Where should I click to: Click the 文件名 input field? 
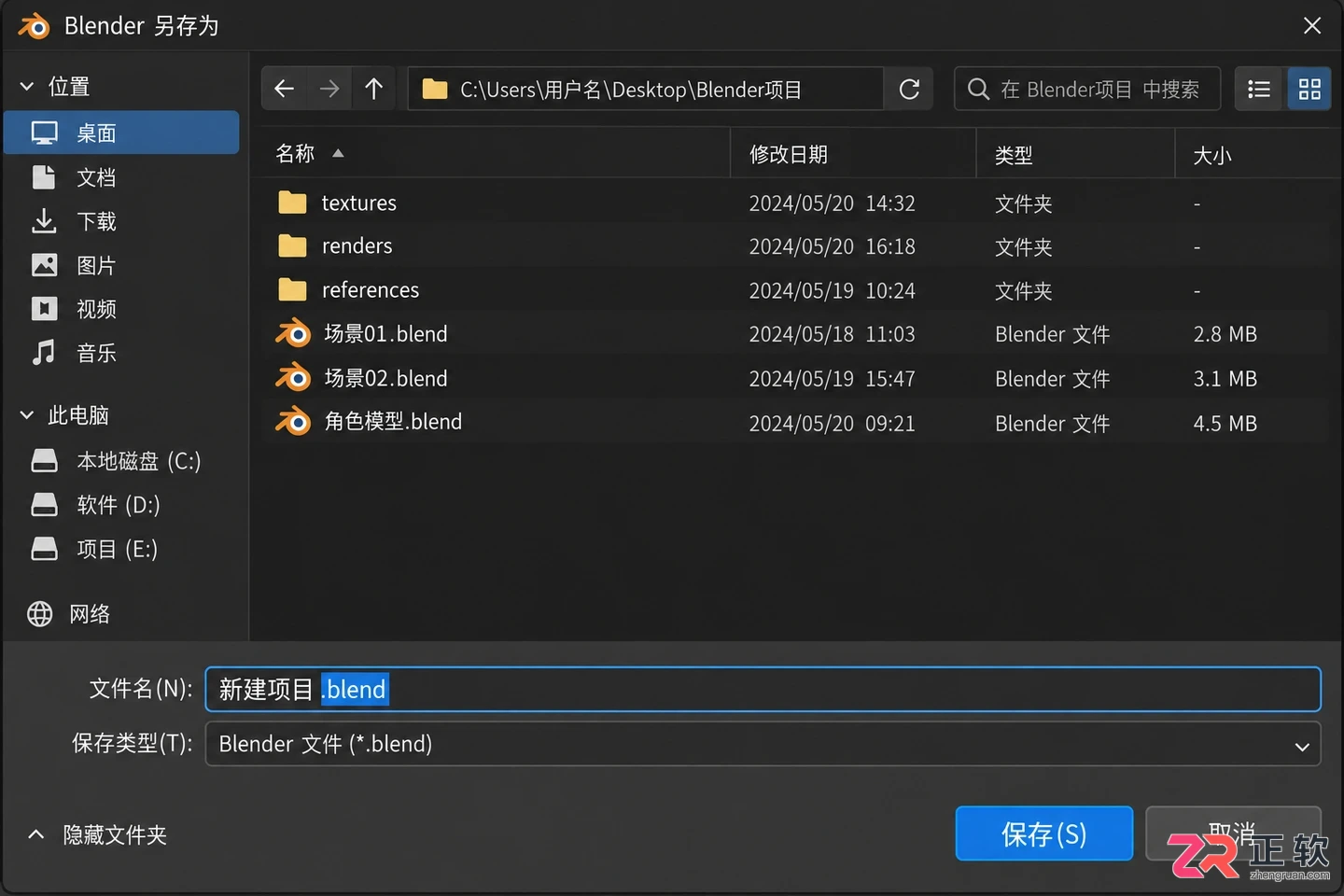click(x=763, y=689)
